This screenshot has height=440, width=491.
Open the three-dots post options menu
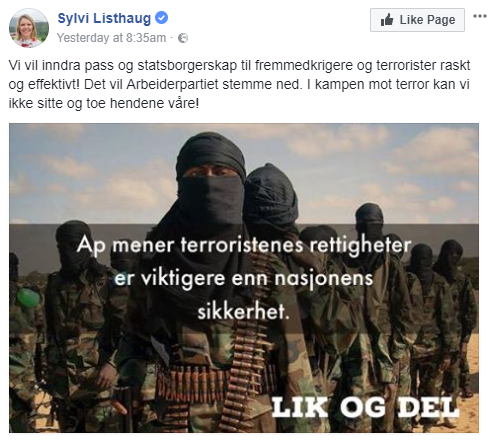pyautogui.click(x=480, y=16)
